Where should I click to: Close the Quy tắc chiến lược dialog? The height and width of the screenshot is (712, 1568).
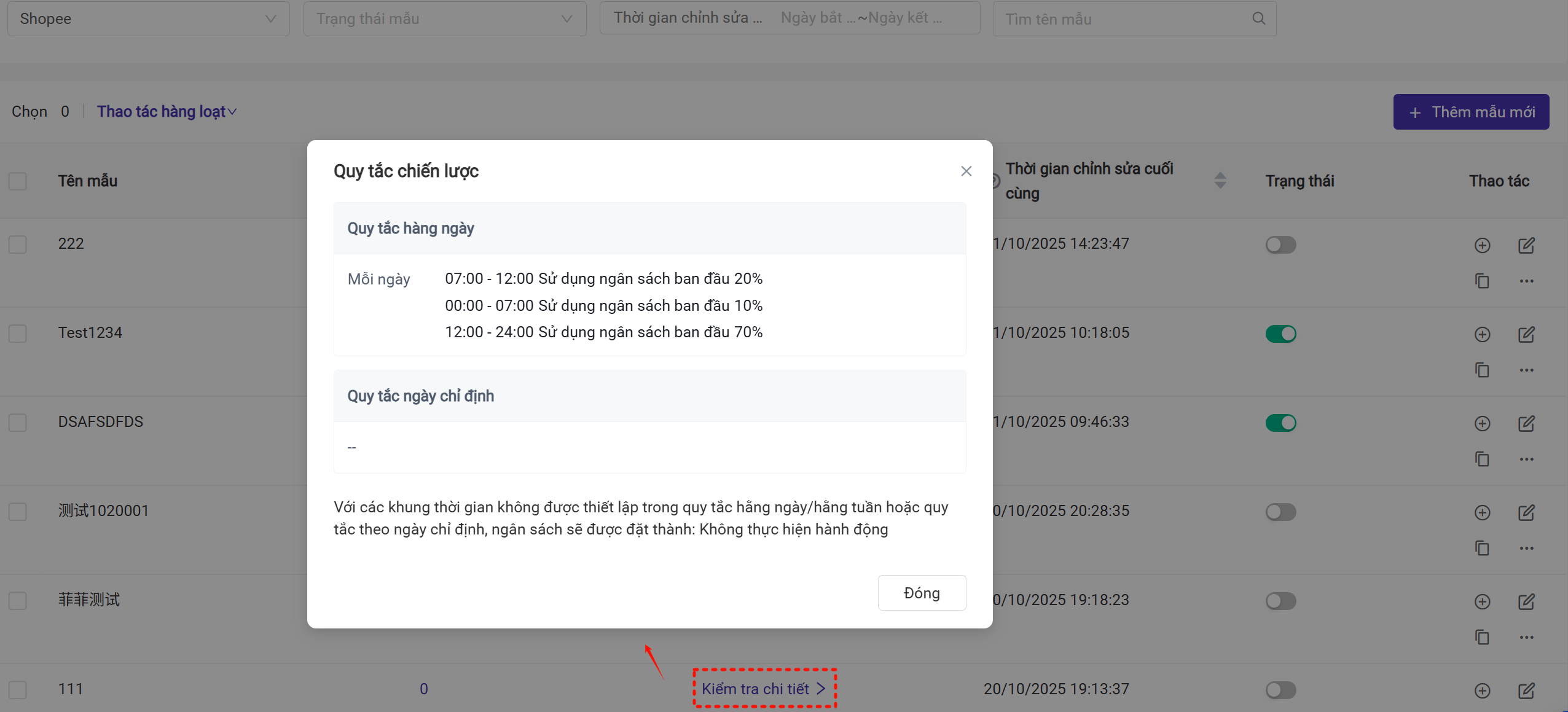(x=966, y=171)
